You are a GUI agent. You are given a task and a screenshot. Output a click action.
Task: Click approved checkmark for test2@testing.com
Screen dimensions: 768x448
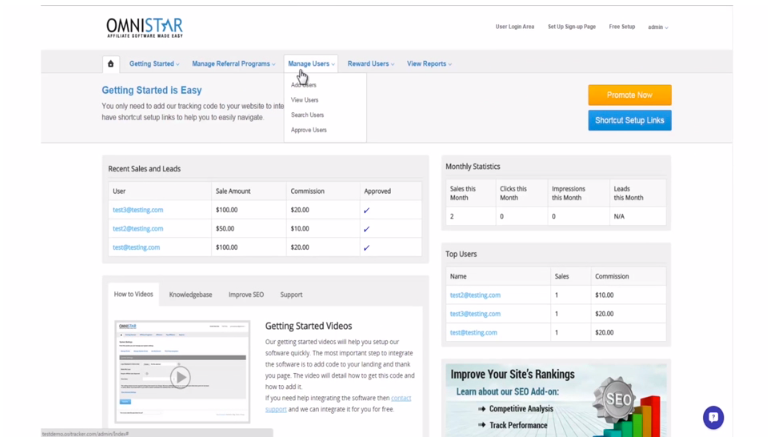click(x=366, y=229)
